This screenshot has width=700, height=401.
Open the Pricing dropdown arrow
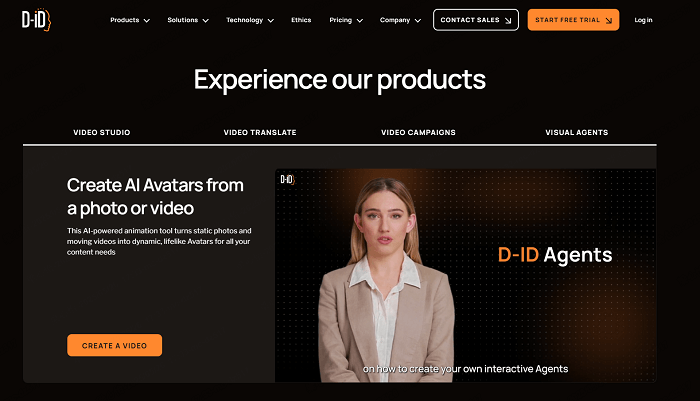point(360,21)
